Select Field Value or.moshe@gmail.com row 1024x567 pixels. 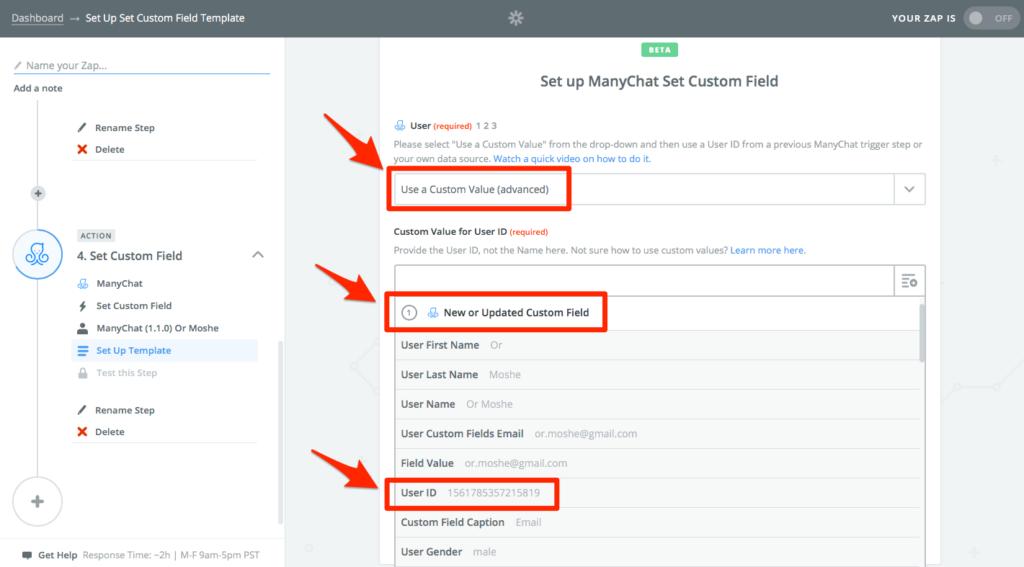(x=657, y=462)
